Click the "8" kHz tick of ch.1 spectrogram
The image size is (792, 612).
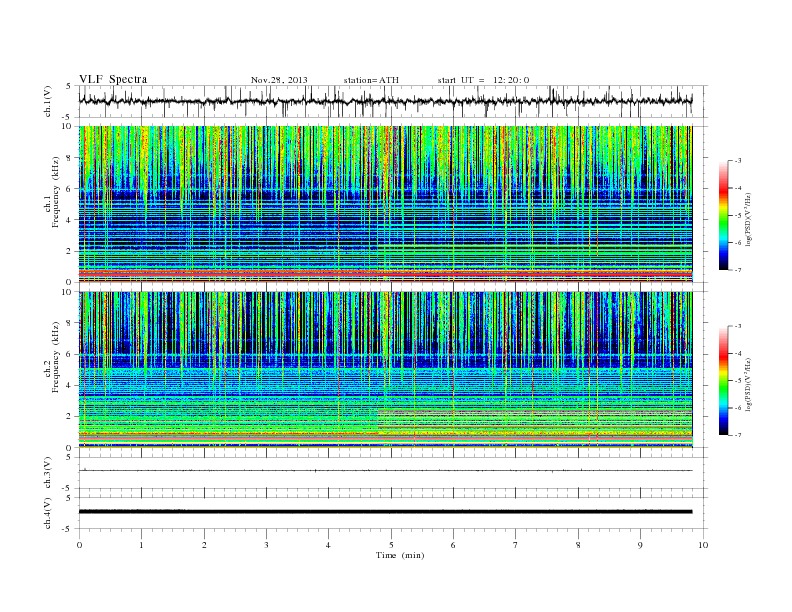pos(70,158)
